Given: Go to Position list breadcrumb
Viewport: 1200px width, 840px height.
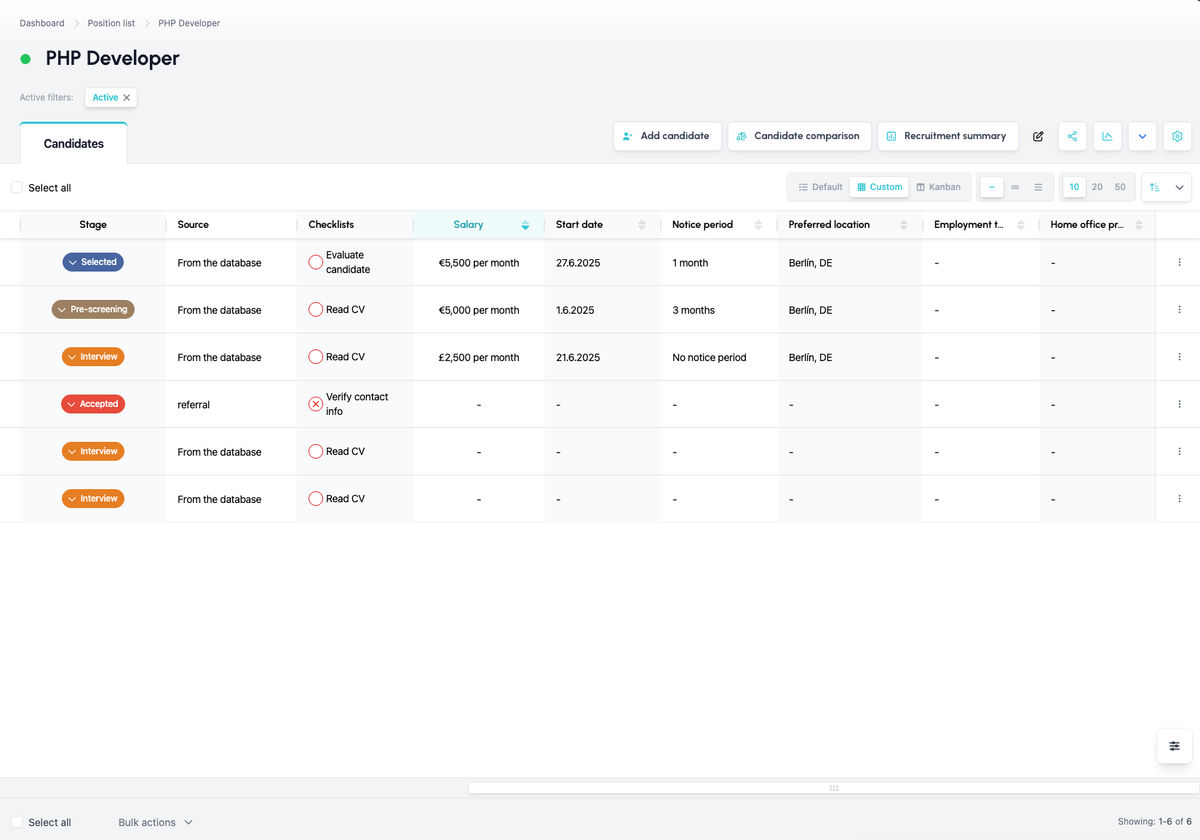Looking at the screenshot, I should click(111, 23).
